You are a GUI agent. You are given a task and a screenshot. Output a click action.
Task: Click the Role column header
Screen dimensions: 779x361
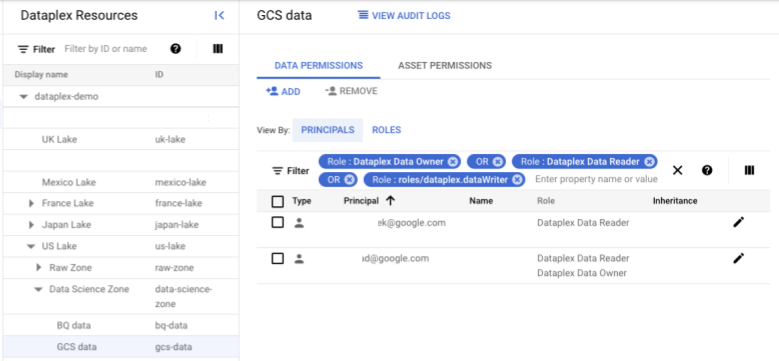[545, 201]
